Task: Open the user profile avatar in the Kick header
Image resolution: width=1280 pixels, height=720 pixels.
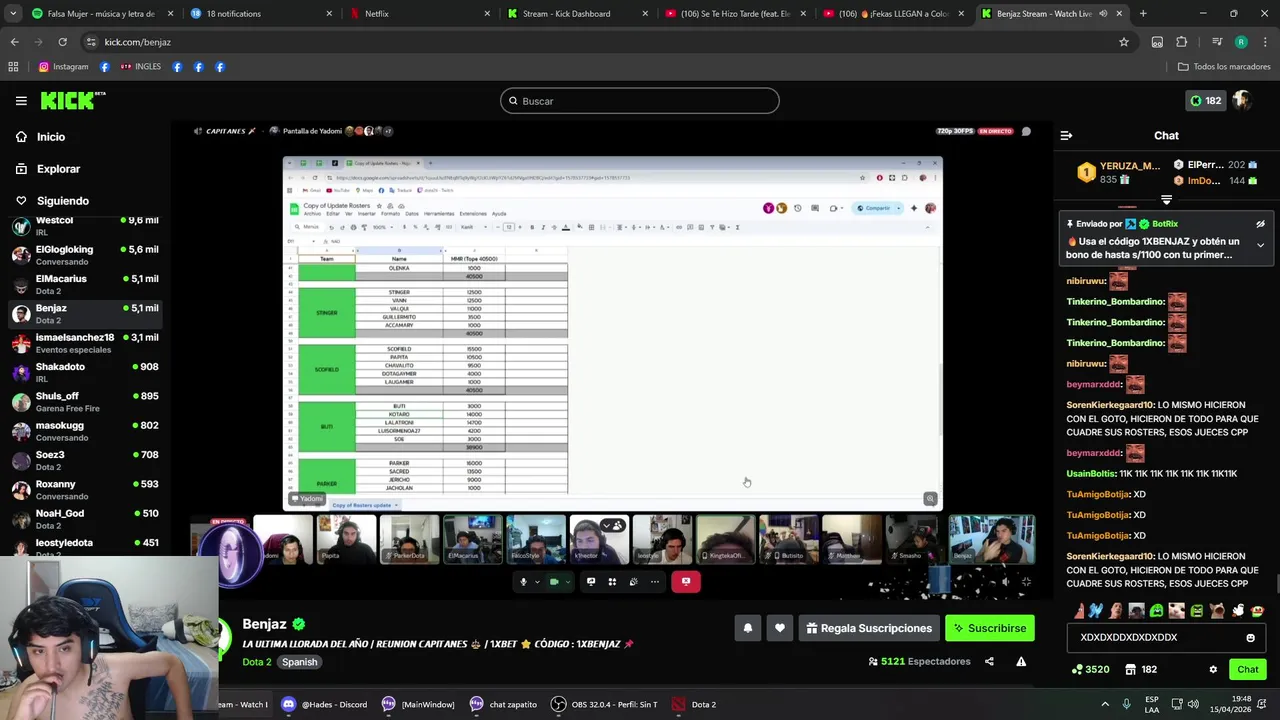Action: click(1242, 100)
